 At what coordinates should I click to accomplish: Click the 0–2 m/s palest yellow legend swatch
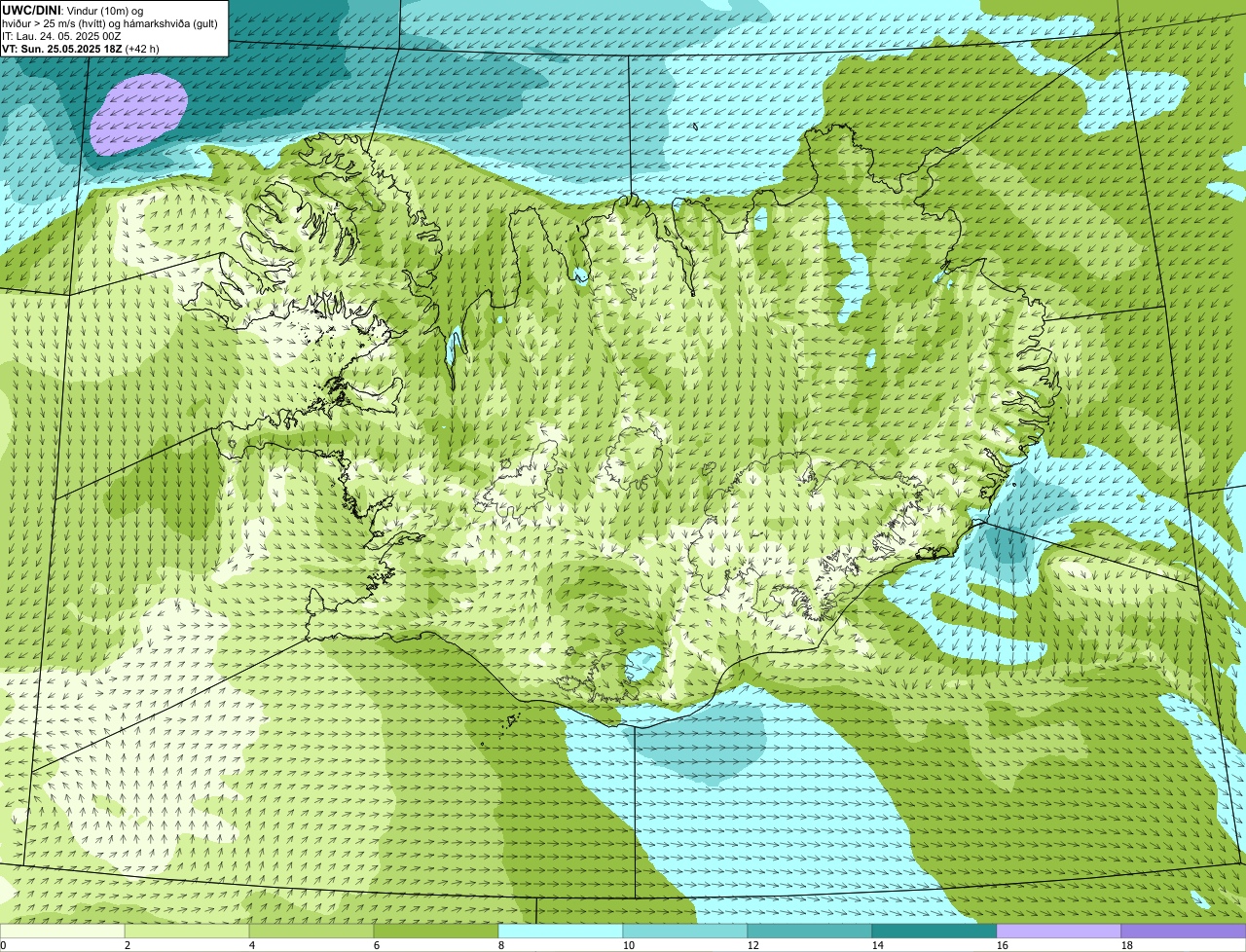click(62, 931)
